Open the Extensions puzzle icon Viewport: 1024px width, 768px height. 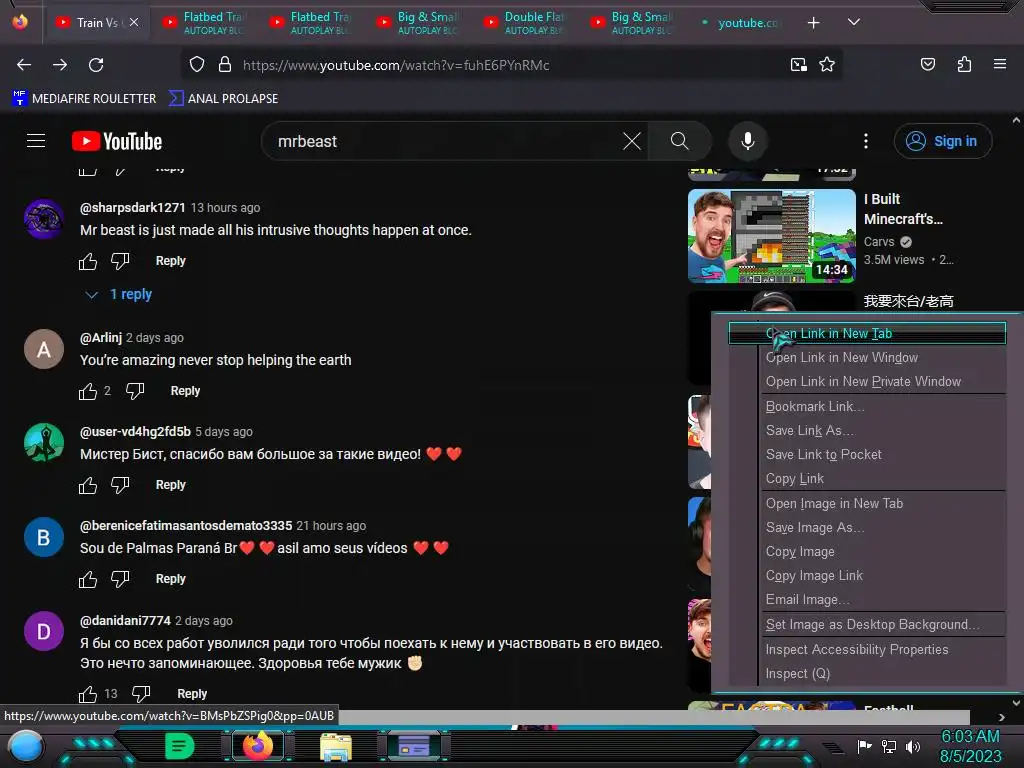click(x=964, y=65)
